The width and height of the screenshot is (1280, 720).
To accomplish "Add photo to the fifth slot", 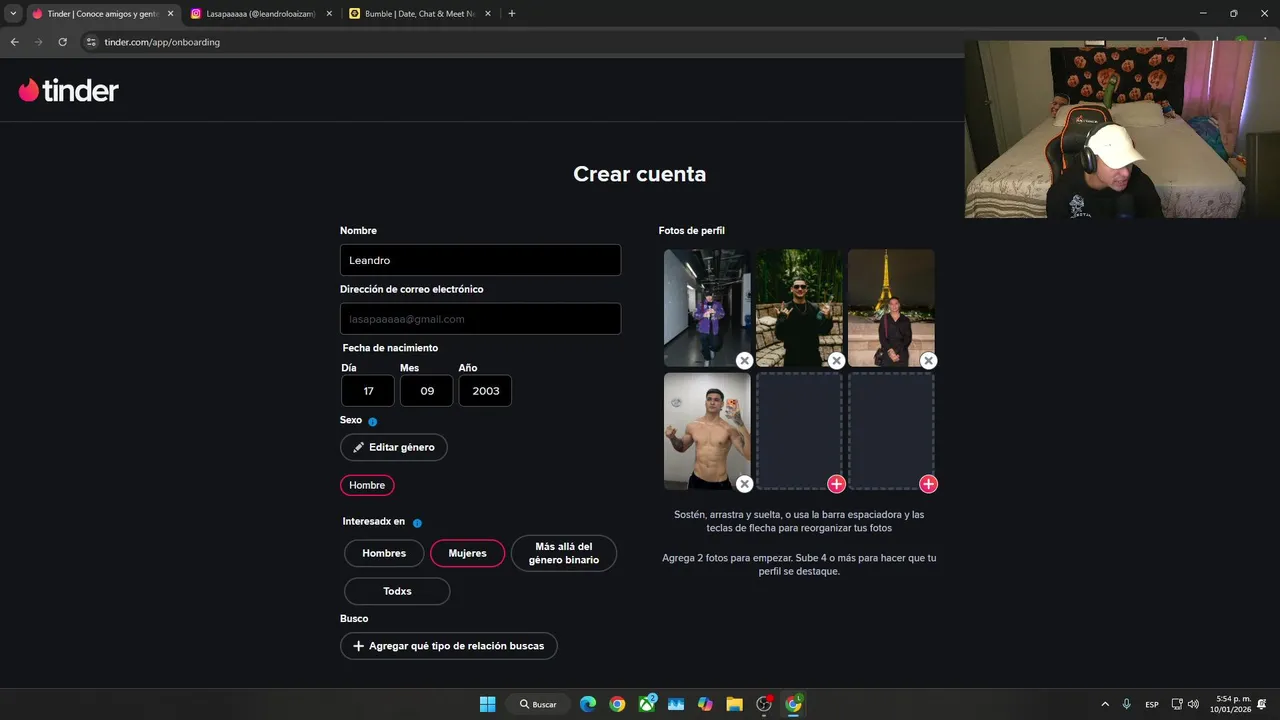I will click(x=836, y=484).
